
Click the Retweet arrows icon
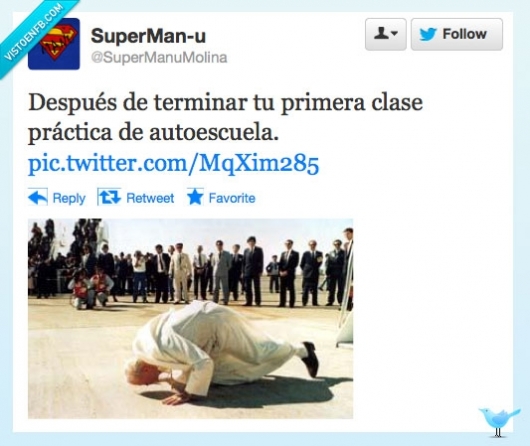point(109,197)
